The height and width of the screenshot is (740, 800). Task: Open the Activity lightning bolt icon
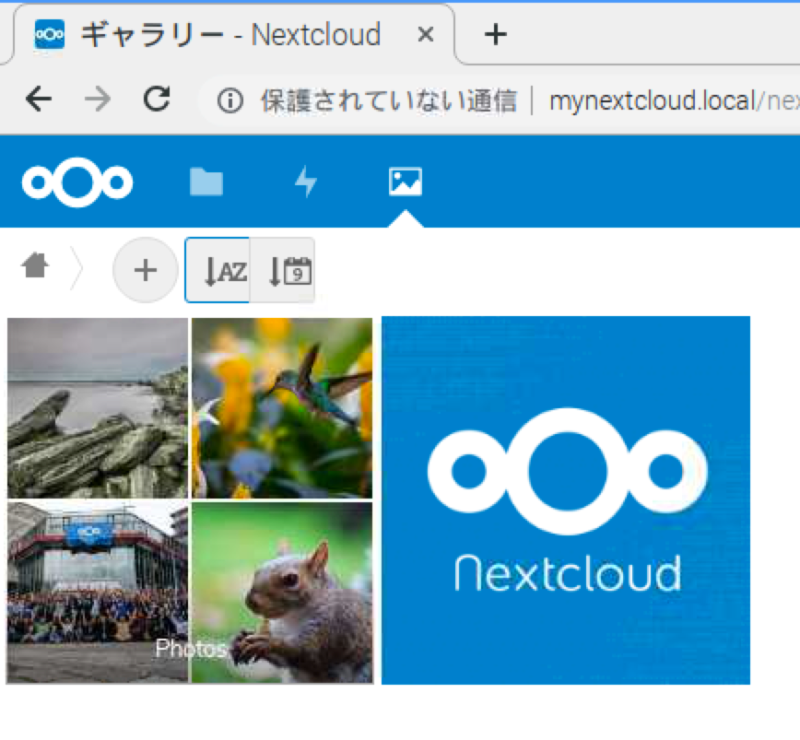306,181
